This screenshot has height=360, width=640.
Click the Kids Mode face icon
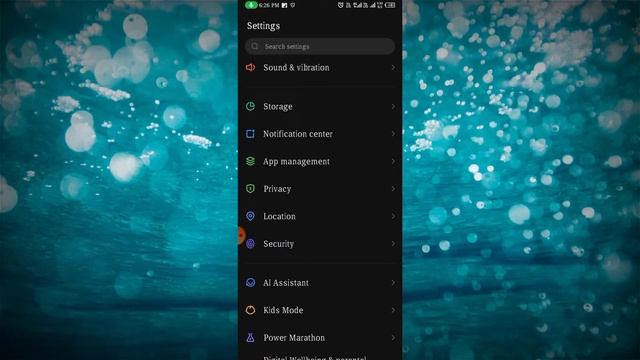tap(250, 310)
